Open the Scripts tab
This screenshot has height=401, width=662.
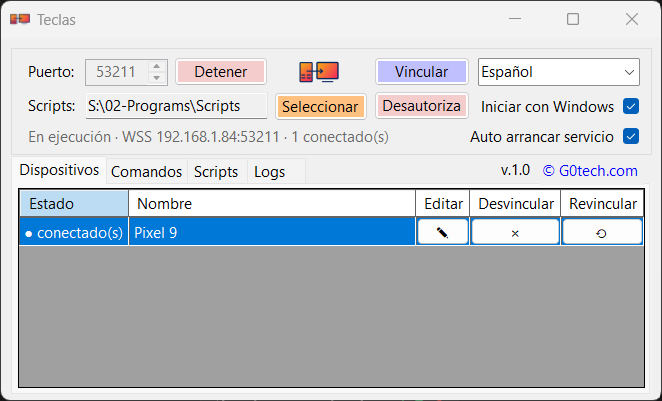coord(216,172)
